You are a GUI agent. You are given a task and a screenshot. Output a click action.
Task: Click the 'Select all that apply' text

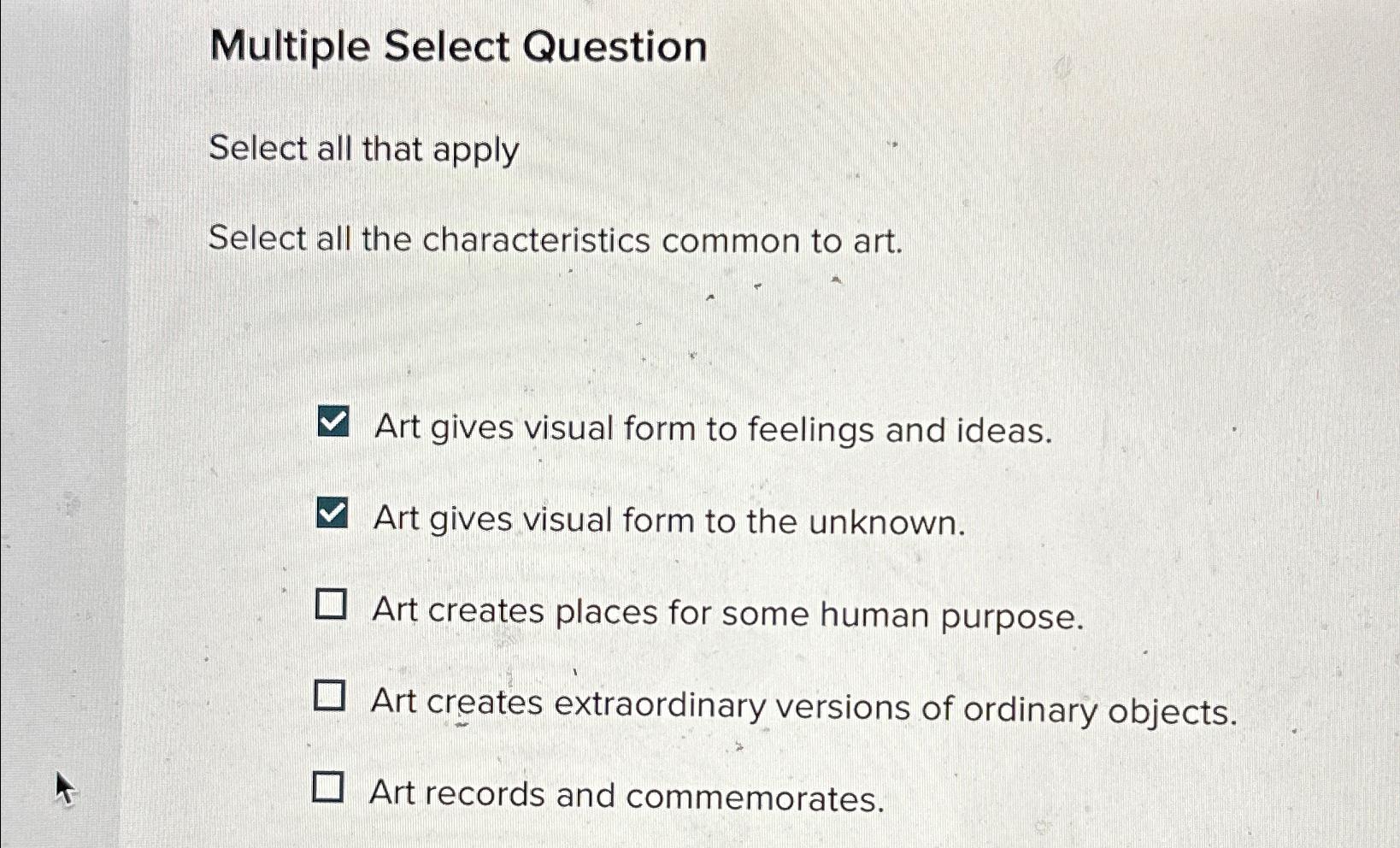click(x=365, y=150)
